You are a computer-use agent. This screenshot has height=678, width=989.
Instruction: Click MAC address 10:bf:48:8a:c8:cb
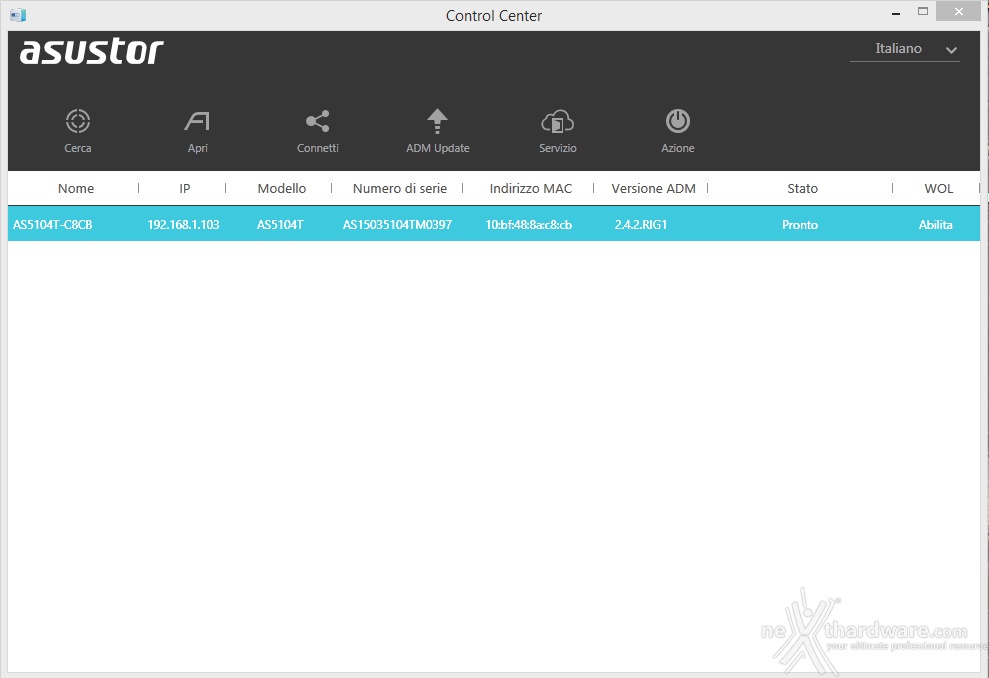pyautogui.click(x=529, y=225)
